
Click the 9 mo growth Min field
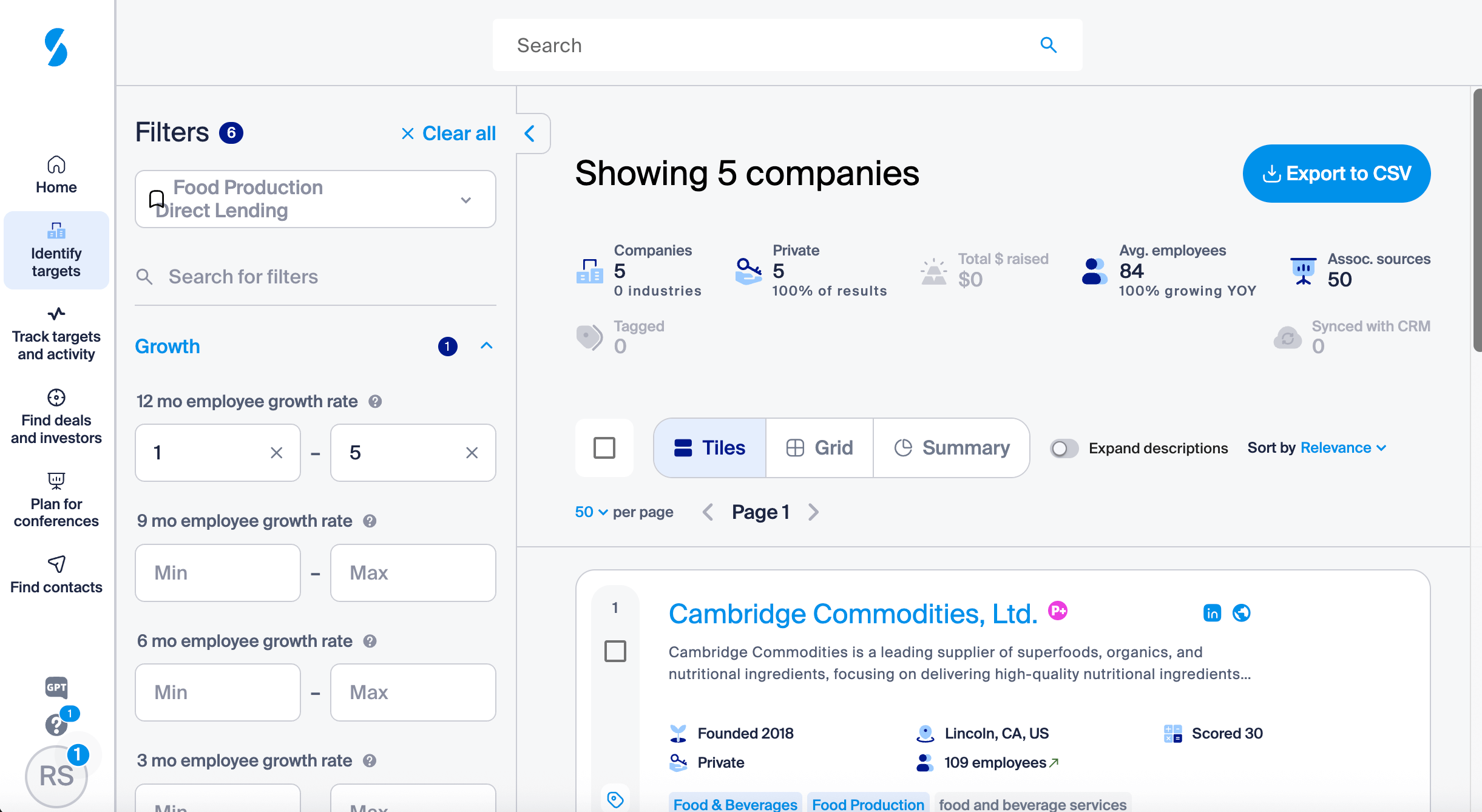pyautogui.click(x=217, y=572)
